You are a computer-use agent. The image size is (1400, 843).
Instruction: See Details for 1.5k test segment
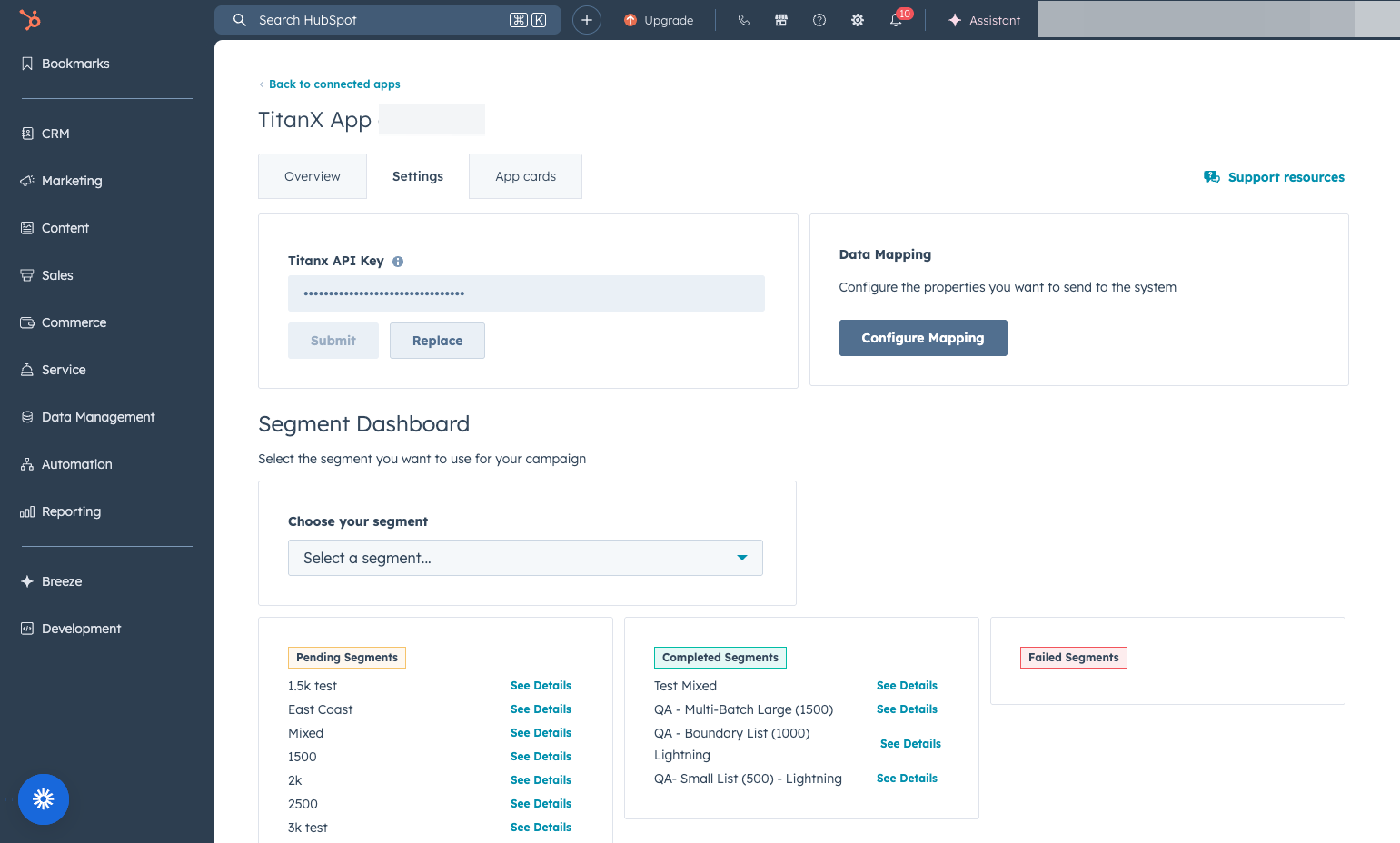pos(541,686)
